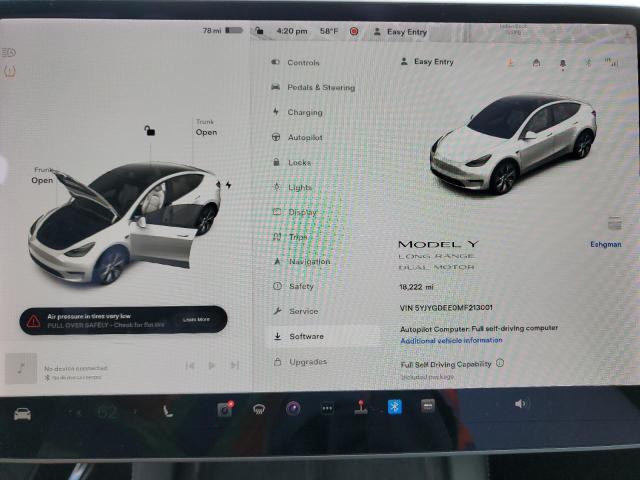Tap the unlock padlock above the car
This screenshot has width=640, height=480.
(x=149, y=130)
